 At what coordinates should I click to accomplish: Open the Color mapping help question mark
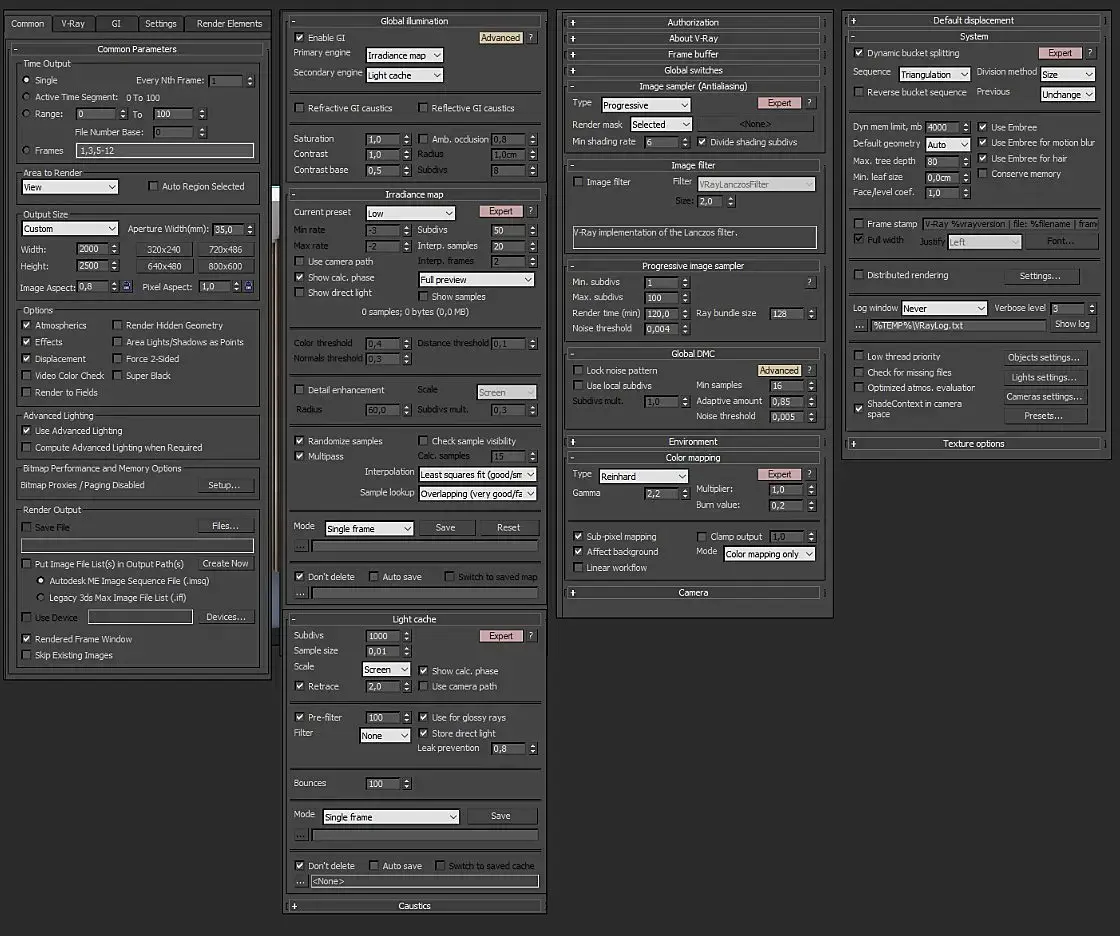pos(809,474)
